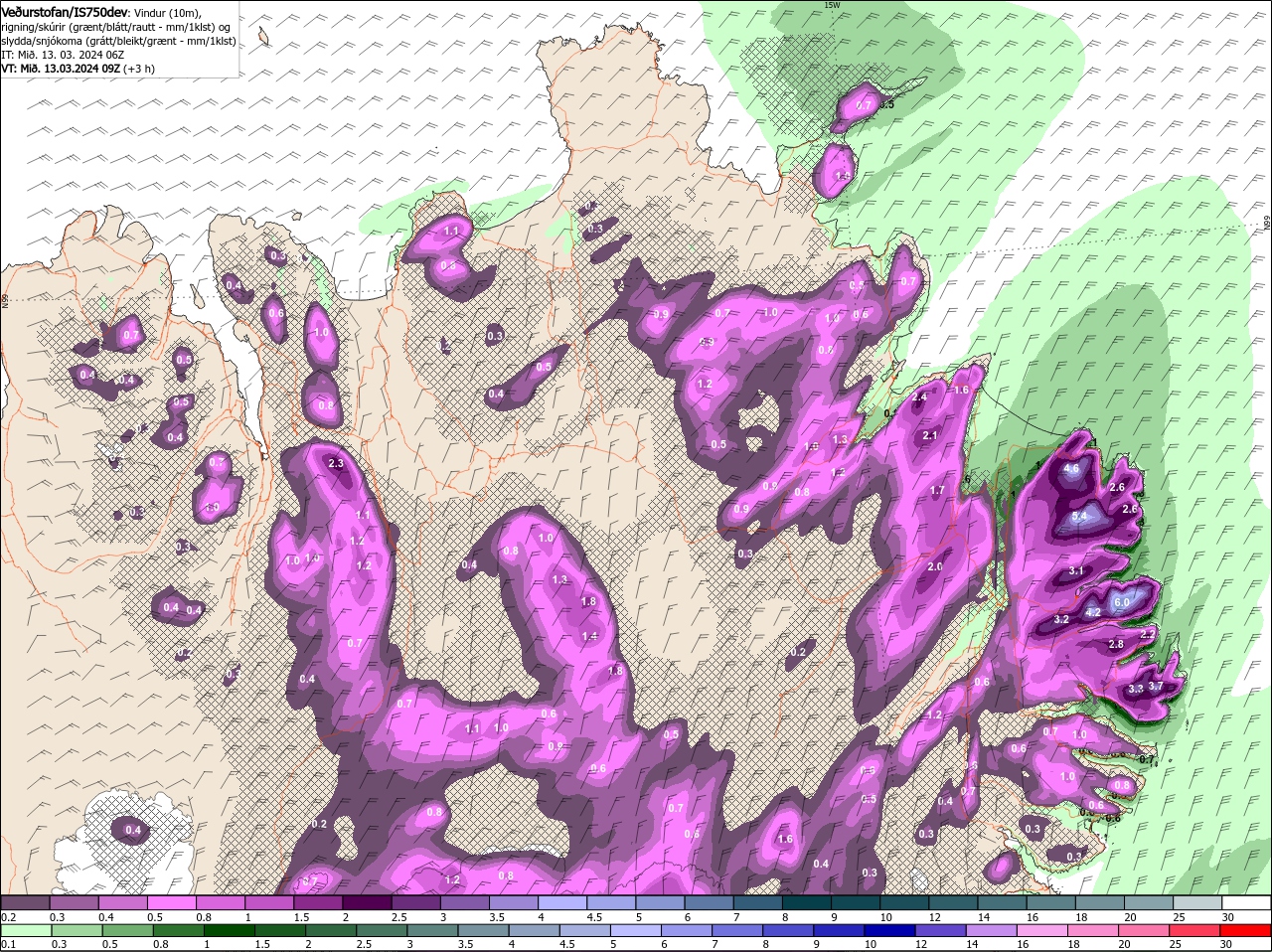Click the 2.0 precipitation value on map

[935, 566]
